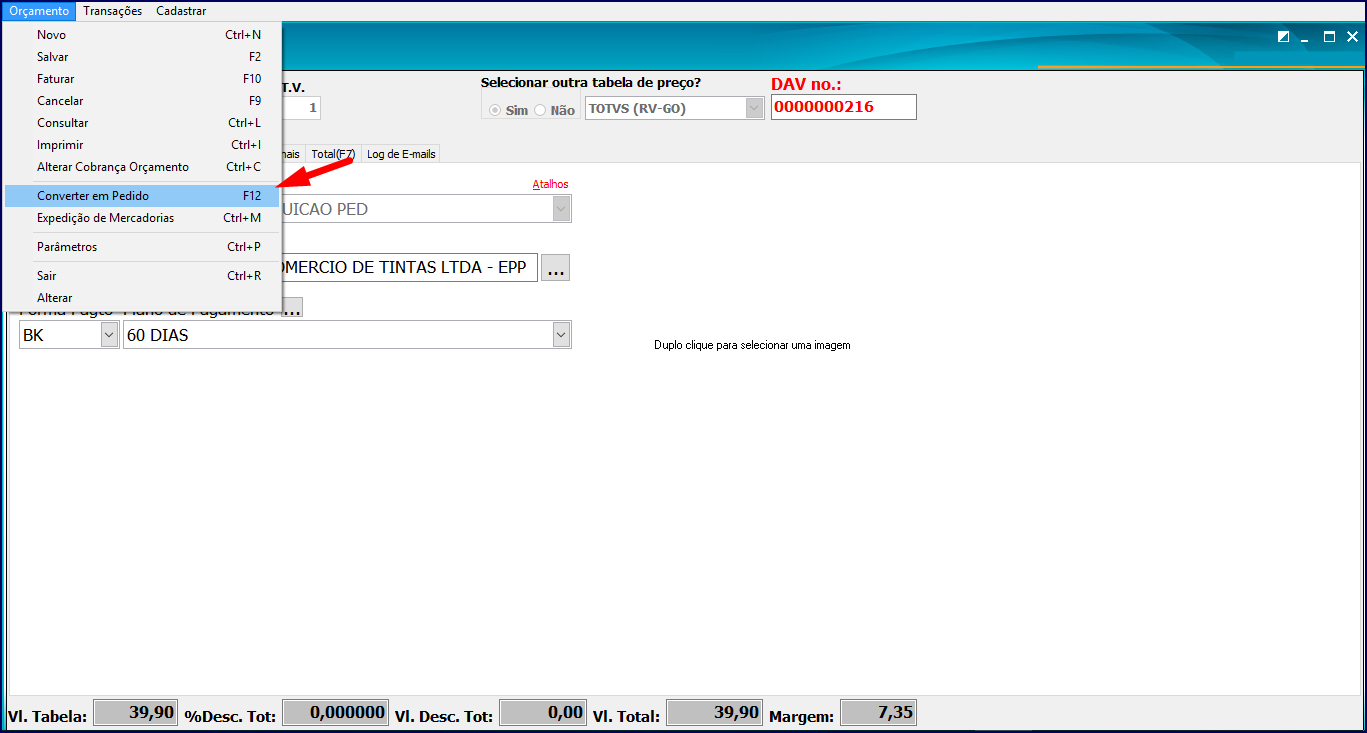Image resolution: width=1367 pixels, height=733 pixels.
Task: Select Faturar menu entry
Action: coord(142,79)
